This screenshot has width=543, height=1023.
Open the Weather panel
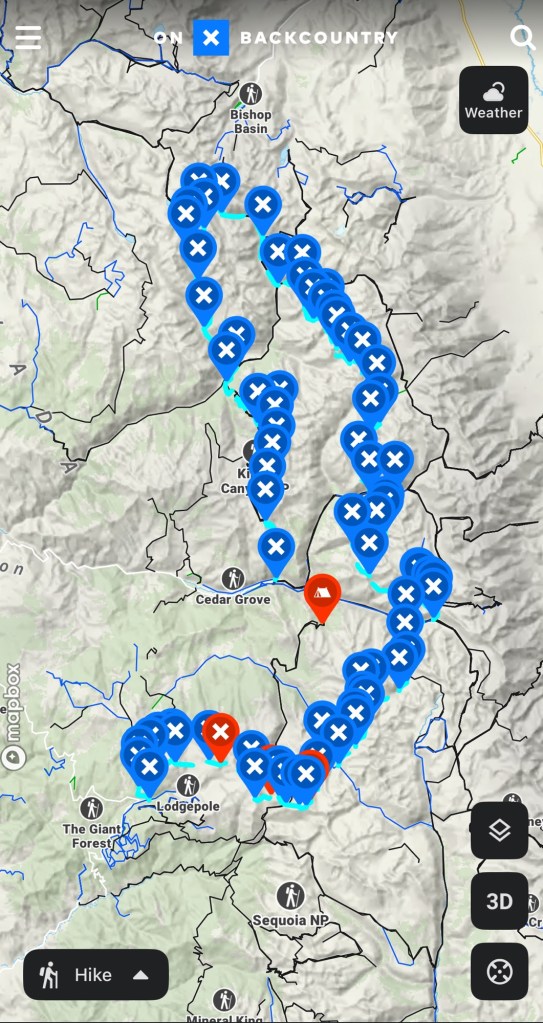coord(493,100)
